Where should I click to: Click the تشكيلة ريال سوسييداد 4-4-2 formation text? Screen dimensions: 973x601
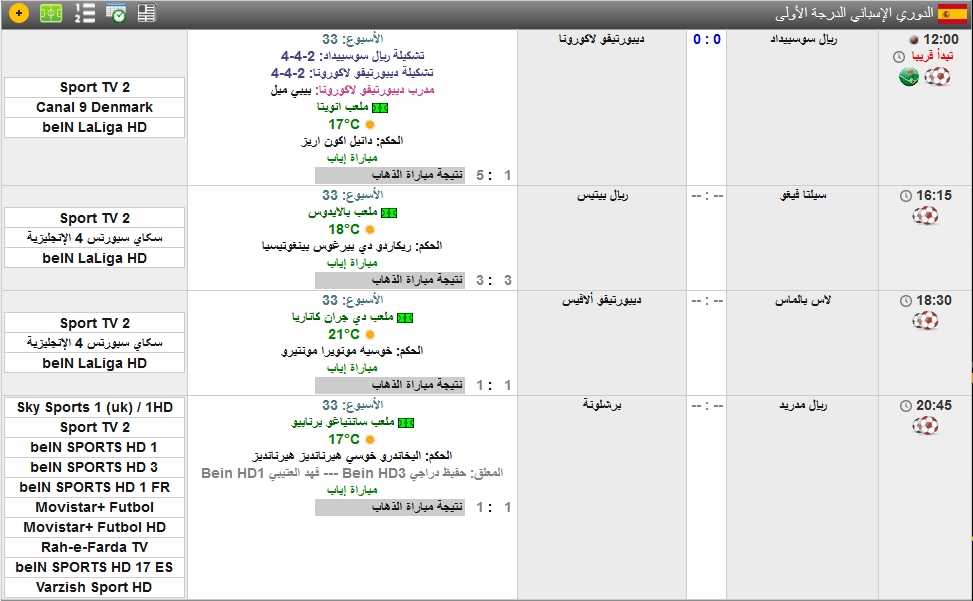[352, 56]
